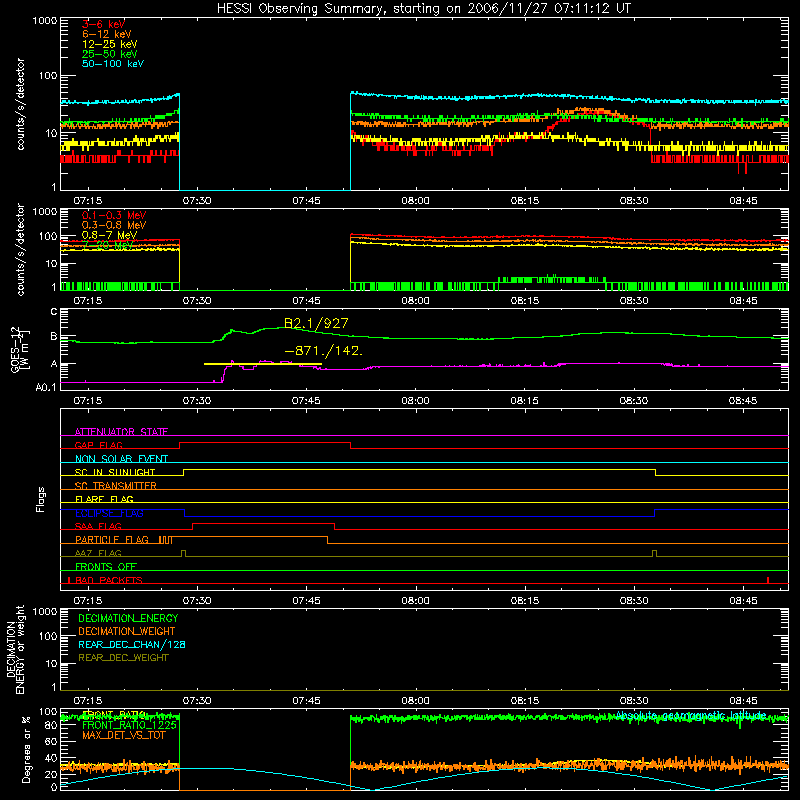Screen dimensions: 800x800
Task: Select the PARTICLE_FLAG label
Action: coord(112,540)
